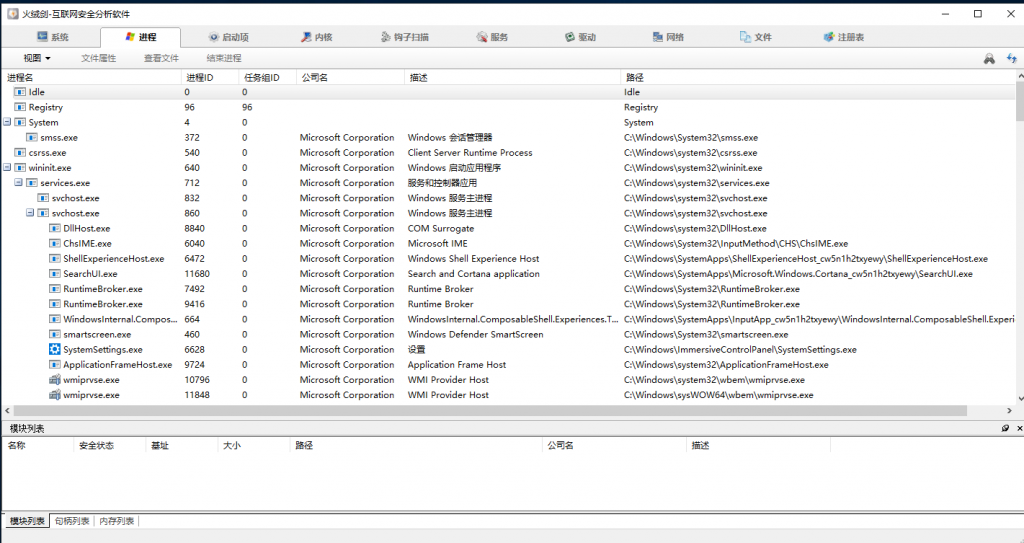
Task: Open the 系统 tab
Action: pyautogui.click(x=52, y=37)
